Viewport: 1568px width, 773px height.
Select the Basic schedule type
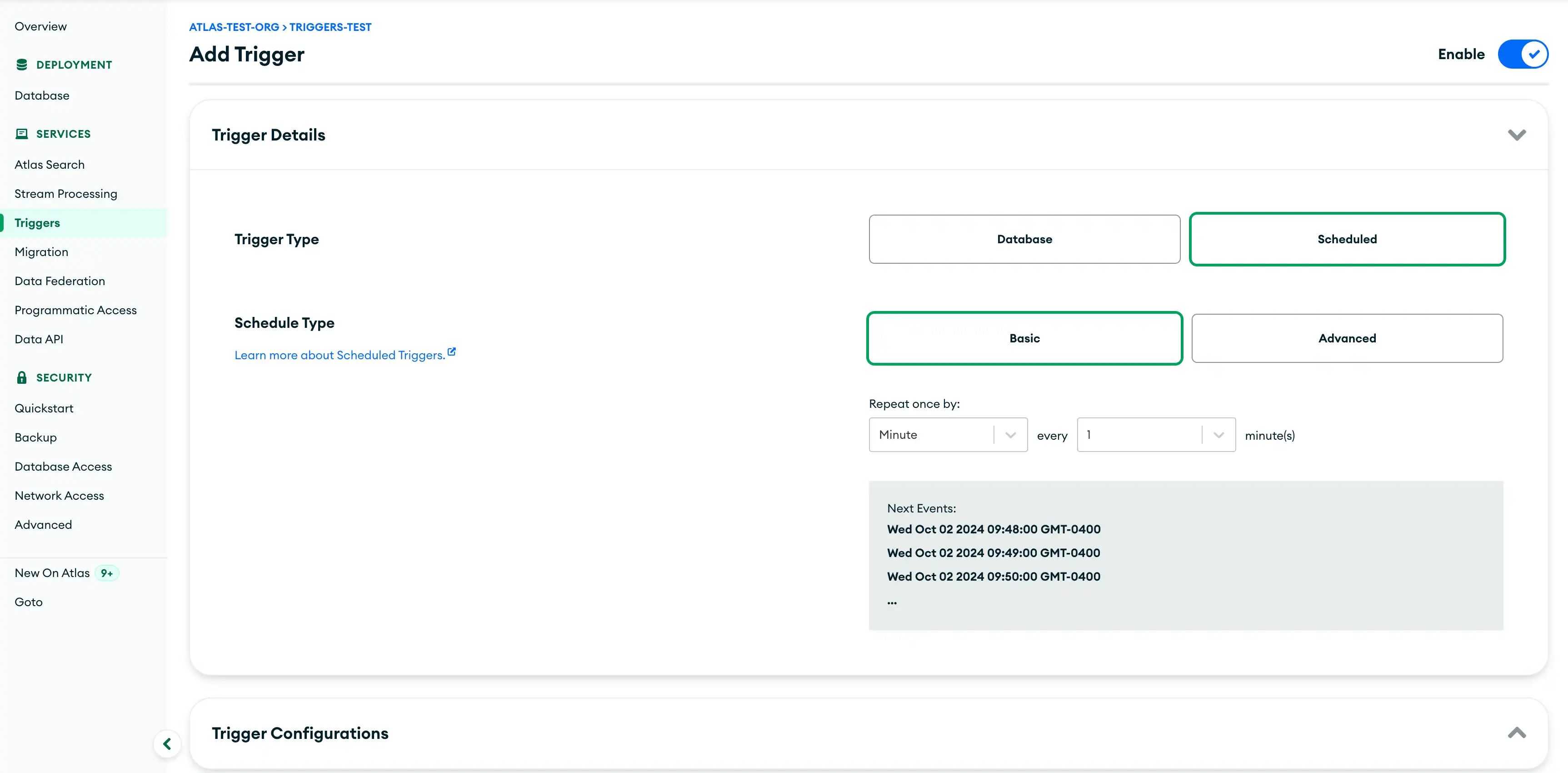[x=1025, y=337]
